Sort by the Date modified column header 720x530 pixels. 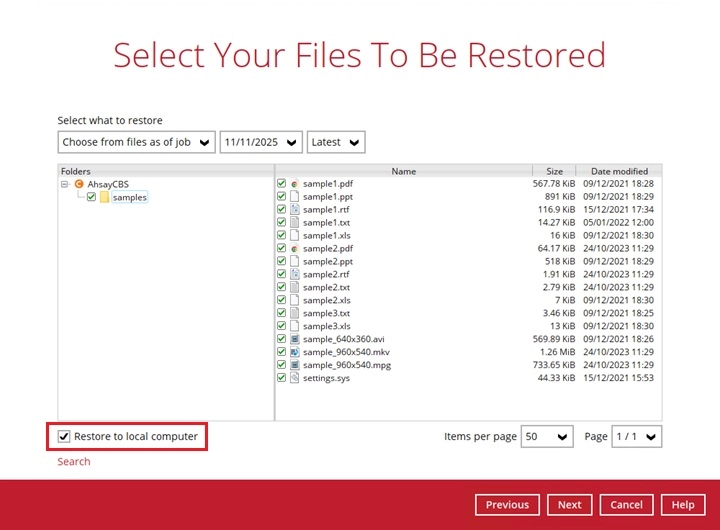pos(619,171)
